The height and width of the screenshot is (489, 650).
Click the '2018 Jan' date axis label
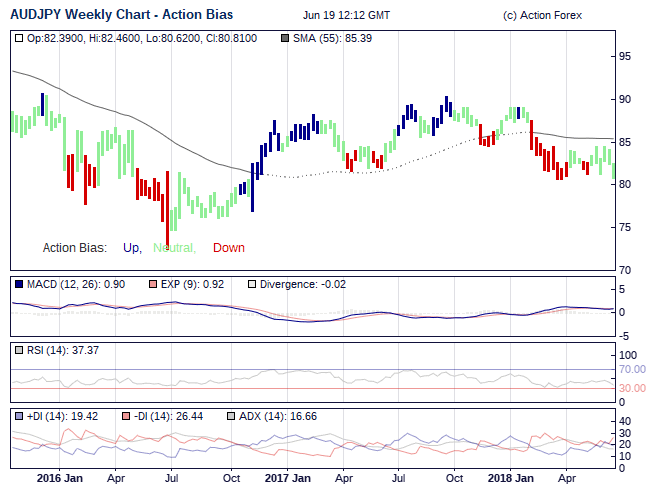511,478
